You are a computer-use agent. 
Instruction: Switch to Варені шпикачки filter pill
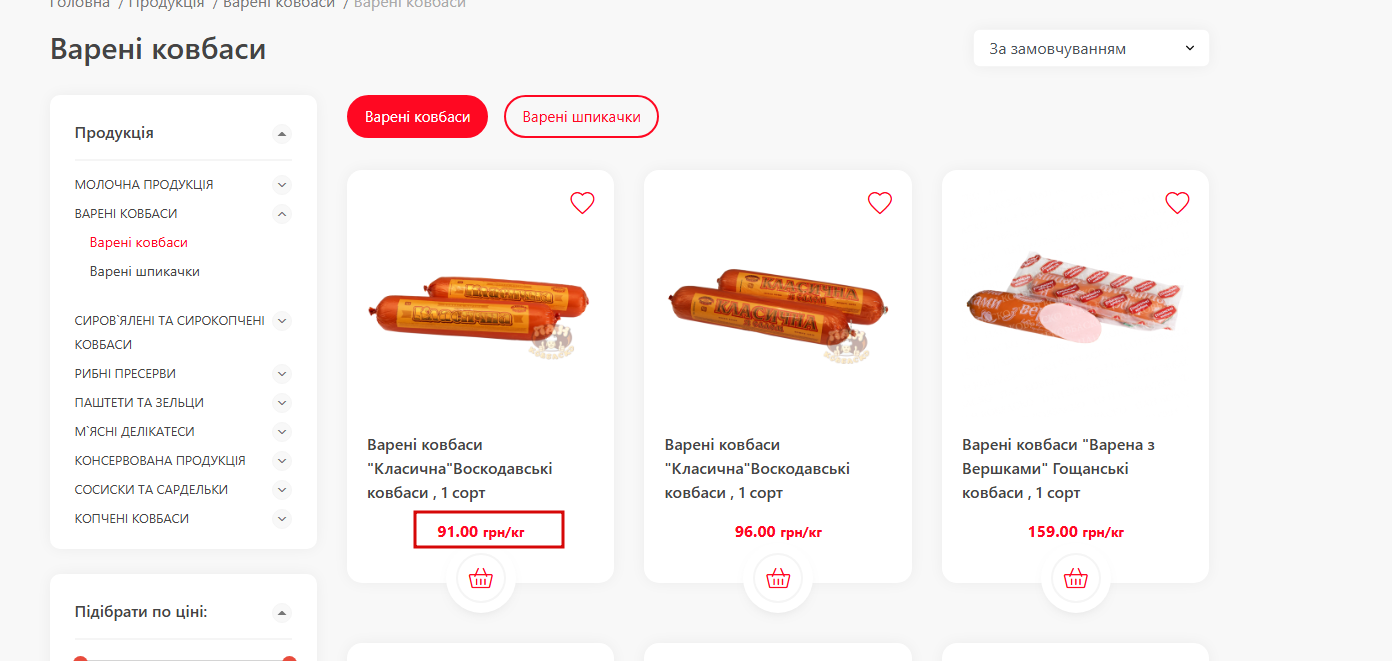pyautogui.click(x=581, y=117)
